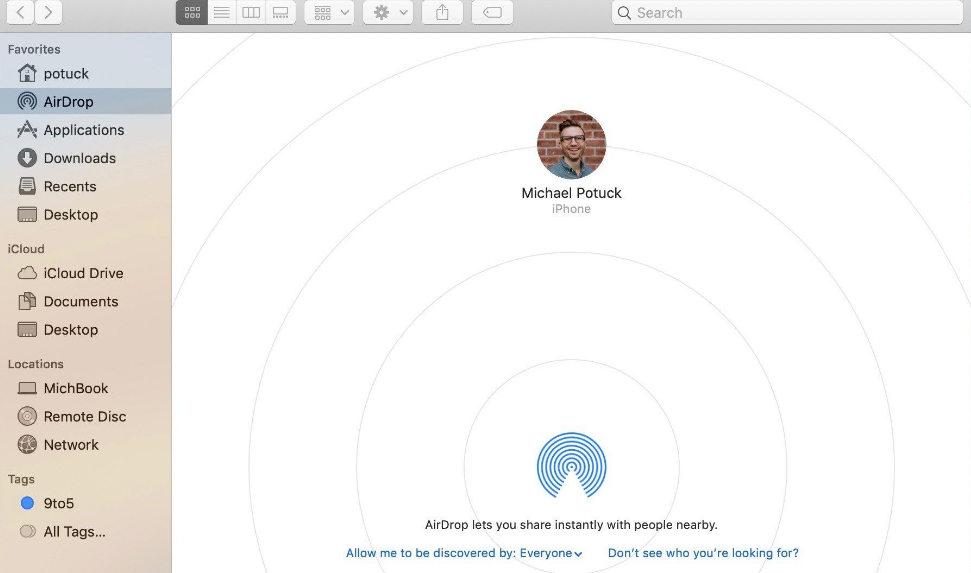Go forward with the right arrow button
This screenshot has height=573, width=971.
[48, 12]
